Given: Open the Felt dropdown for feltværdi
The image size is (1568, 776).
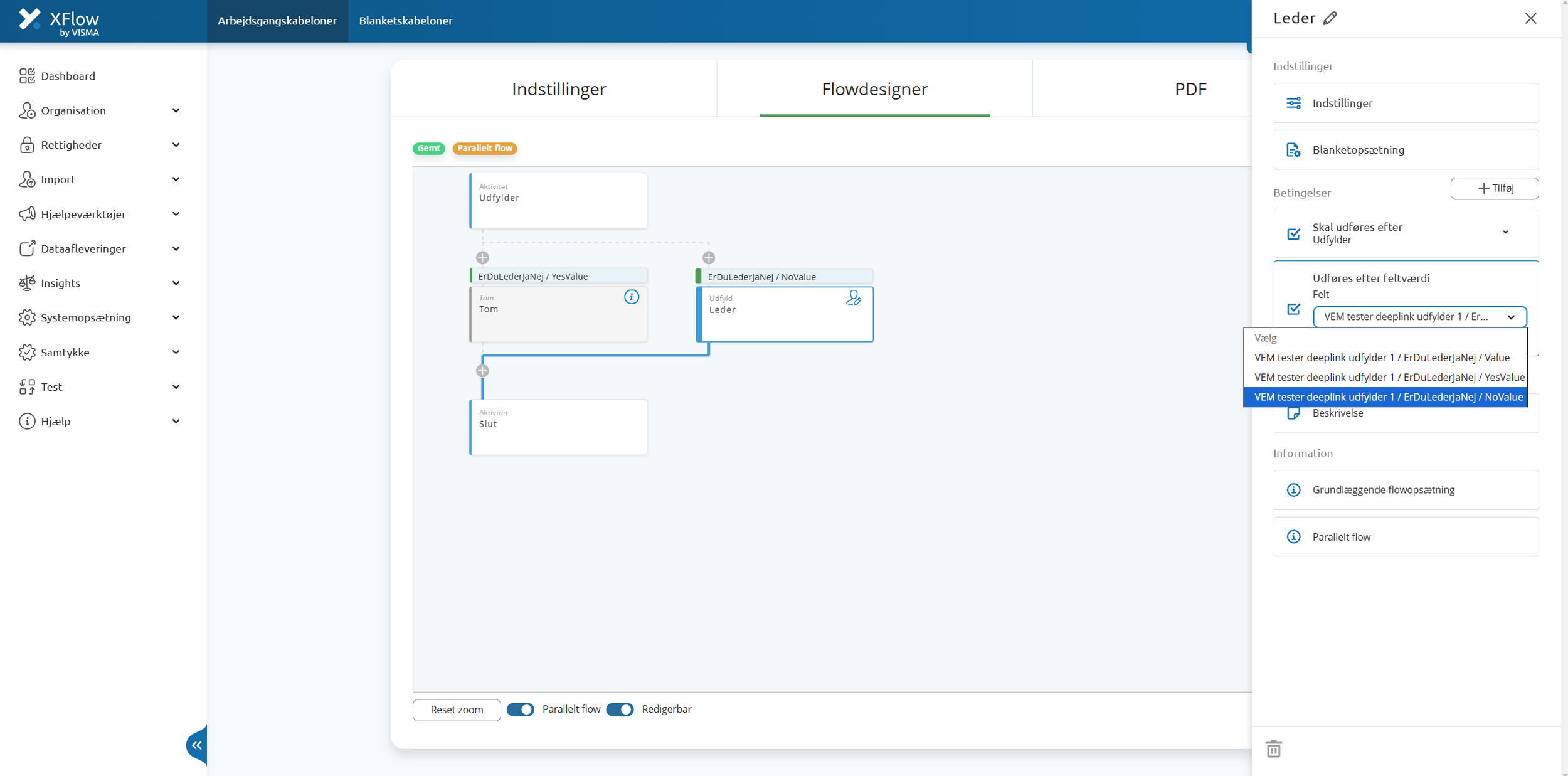Looking at the screenshot, I should pos(1419,317).
